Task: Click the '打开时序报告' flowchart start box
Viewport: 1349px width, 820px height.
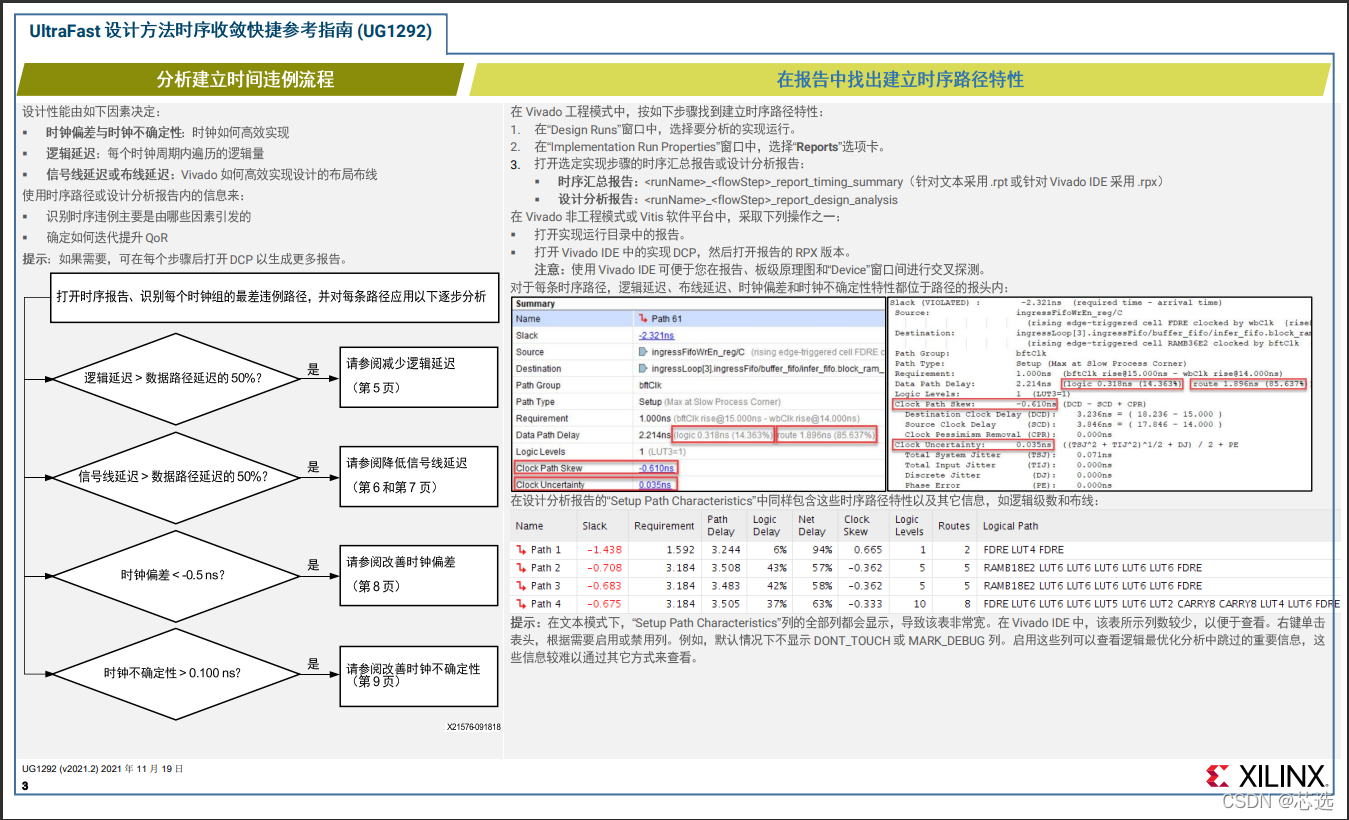Action: point(273,297)
